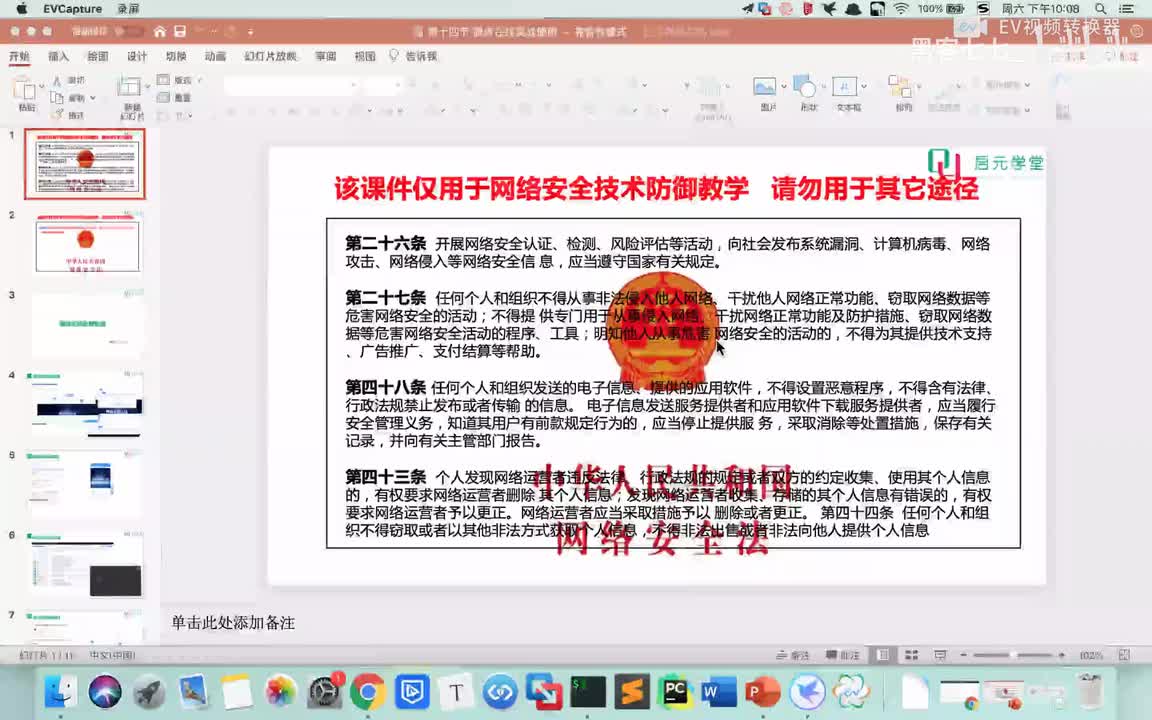Click zoom in plus button

click(x=1062, y=655)
